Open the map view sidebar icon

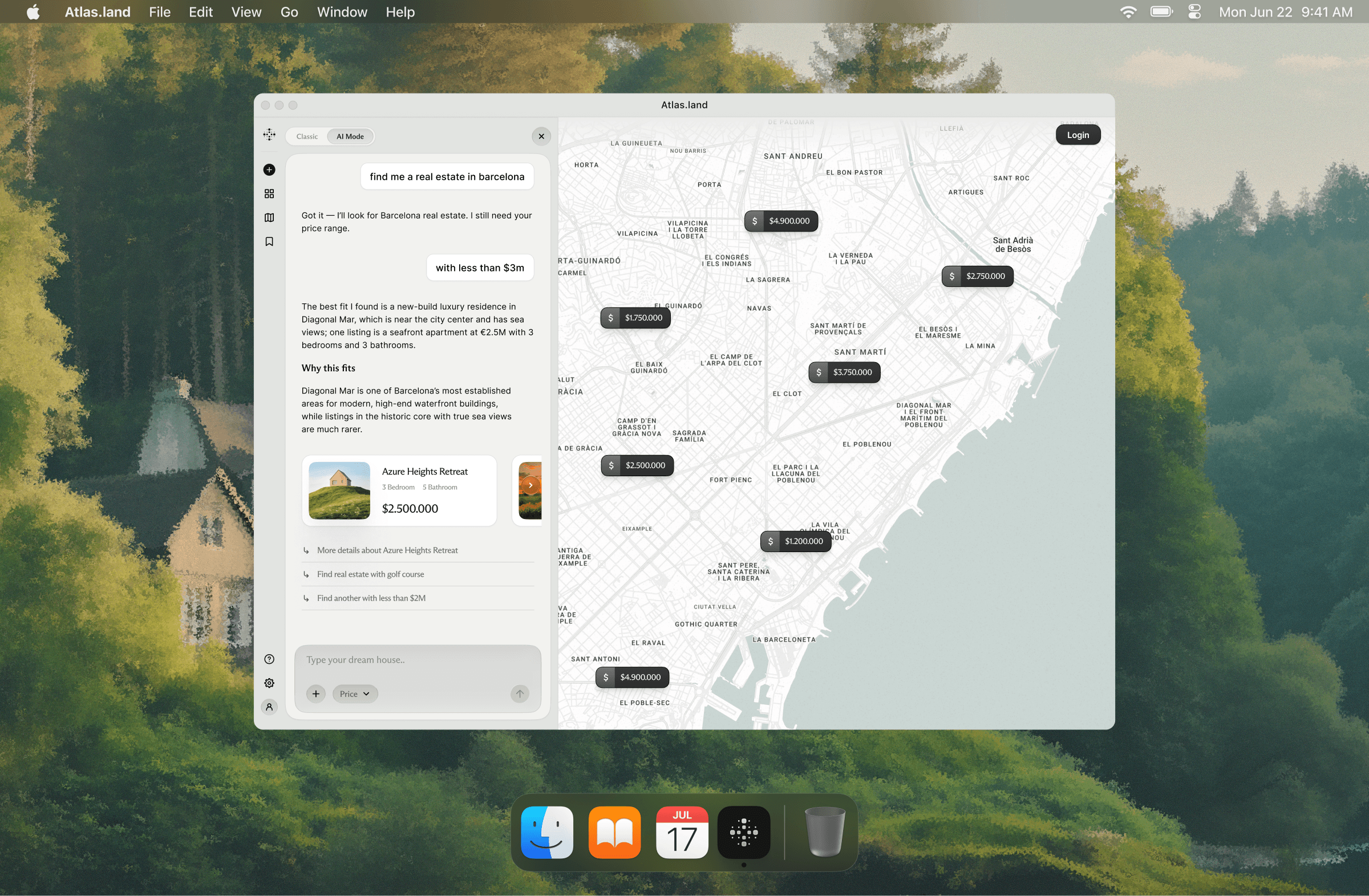(269, 217)
